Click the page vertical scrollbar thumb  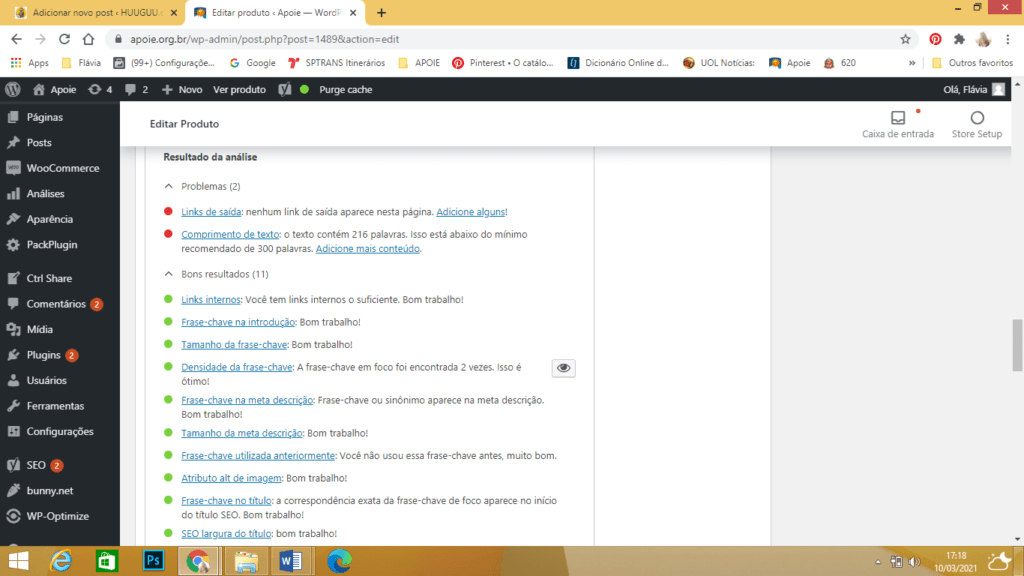click(x=1017, y=345)
